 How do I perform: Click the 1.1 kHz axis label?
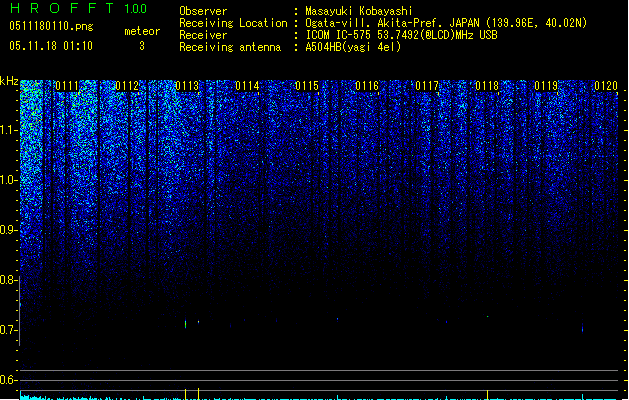click(8, 130)
